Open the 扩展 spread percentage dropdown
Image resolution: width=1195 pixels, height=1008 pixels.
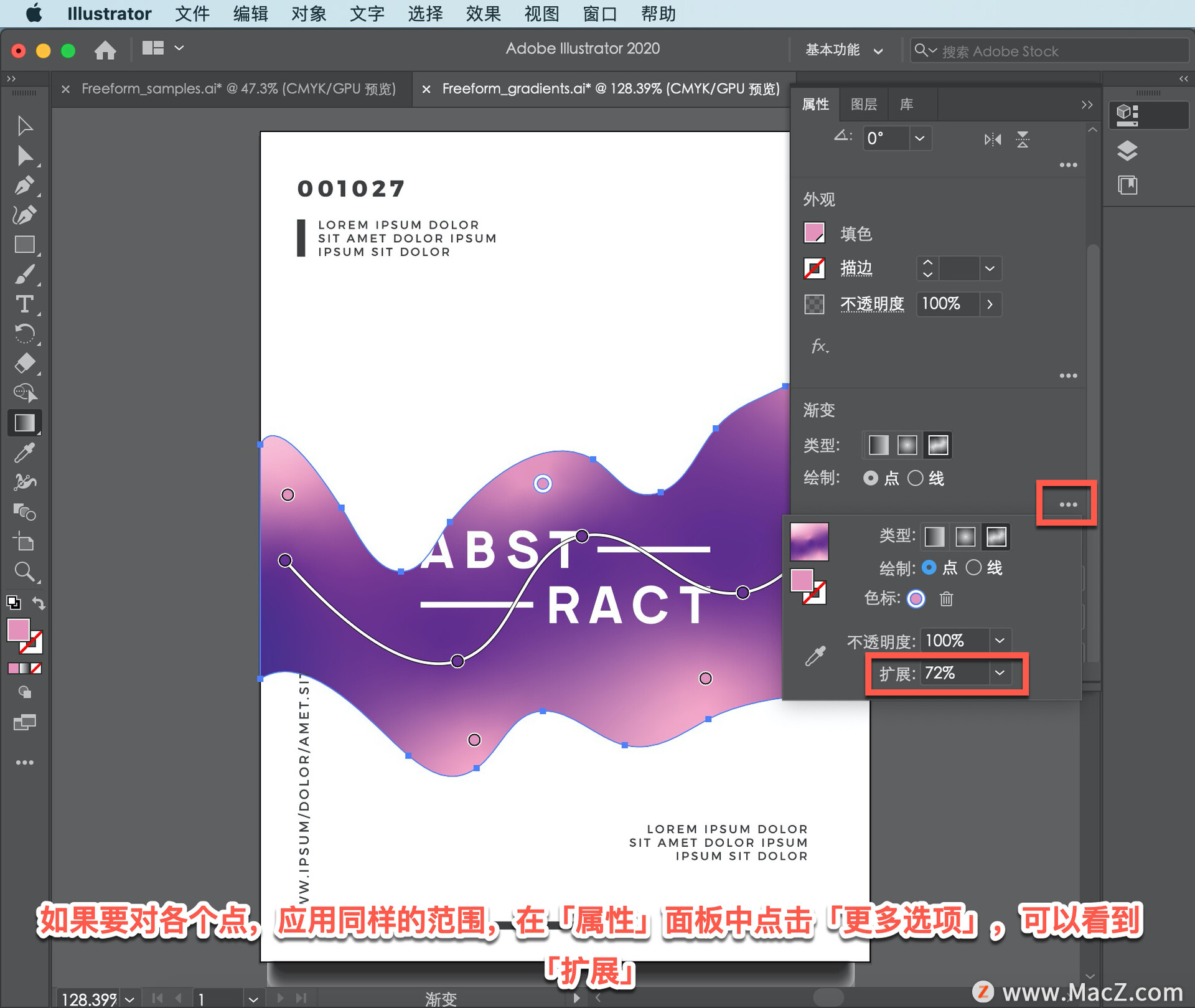click(x=1000, y=673)
